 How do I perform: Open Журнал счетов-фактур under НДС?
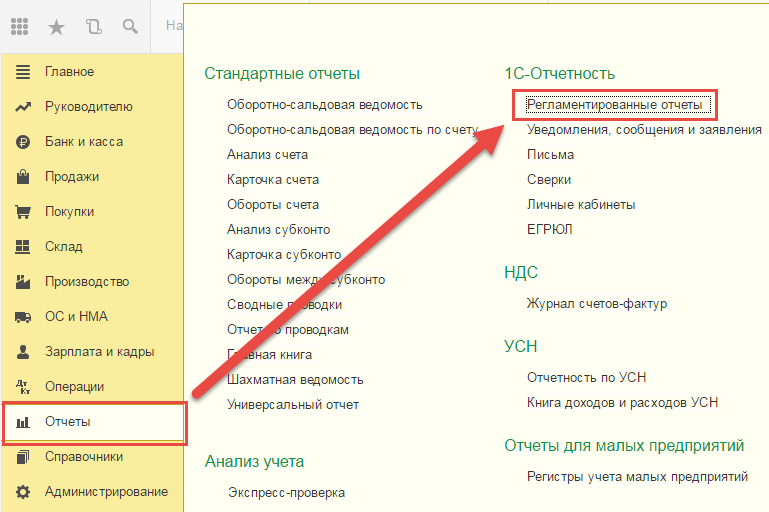point(596,303)
